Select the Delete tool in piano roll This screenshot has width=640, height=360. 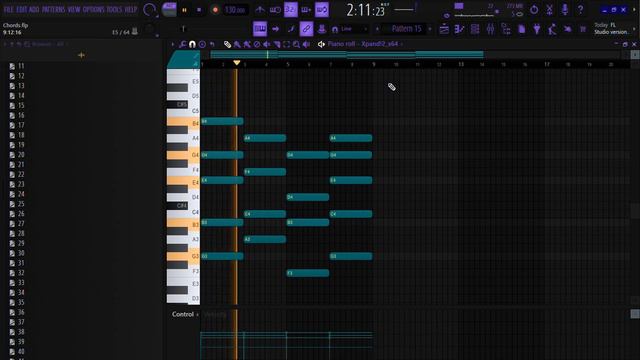[257, 44]
